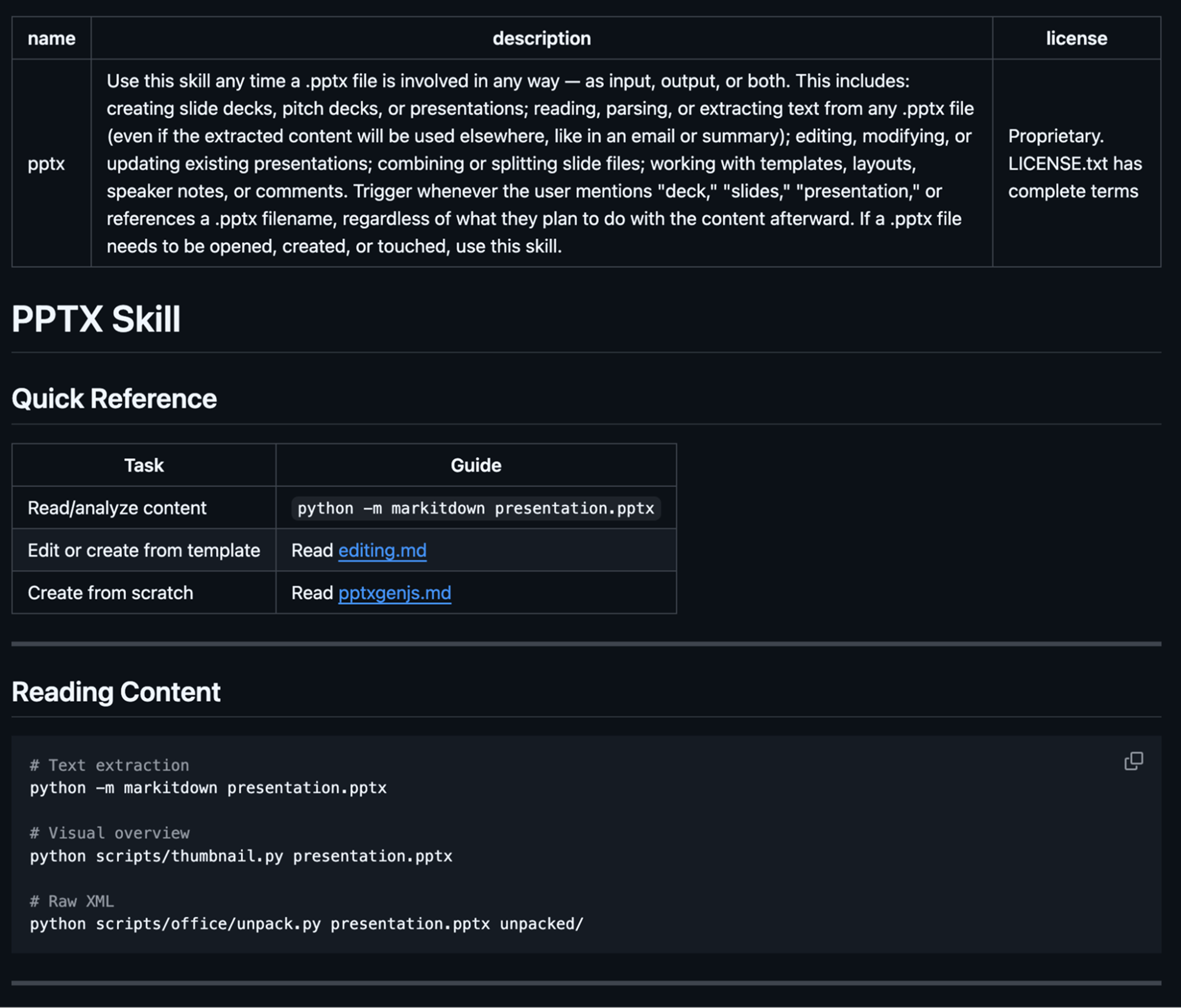The height and width of the screenshot is (1008, 1181).
Task: Click the PPTX Skill heading
Action: pos(96,319)
